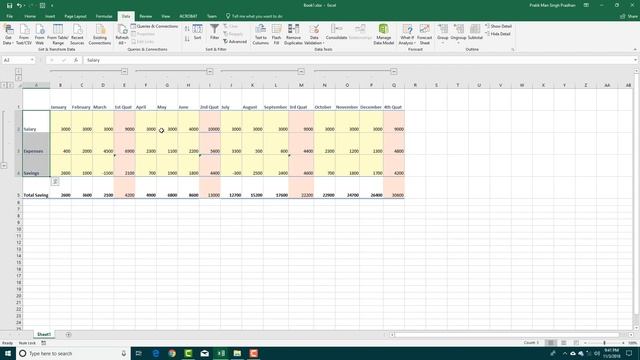Show column outline level 2
This screenshot has width=640, height=360.
pos(18,77)
